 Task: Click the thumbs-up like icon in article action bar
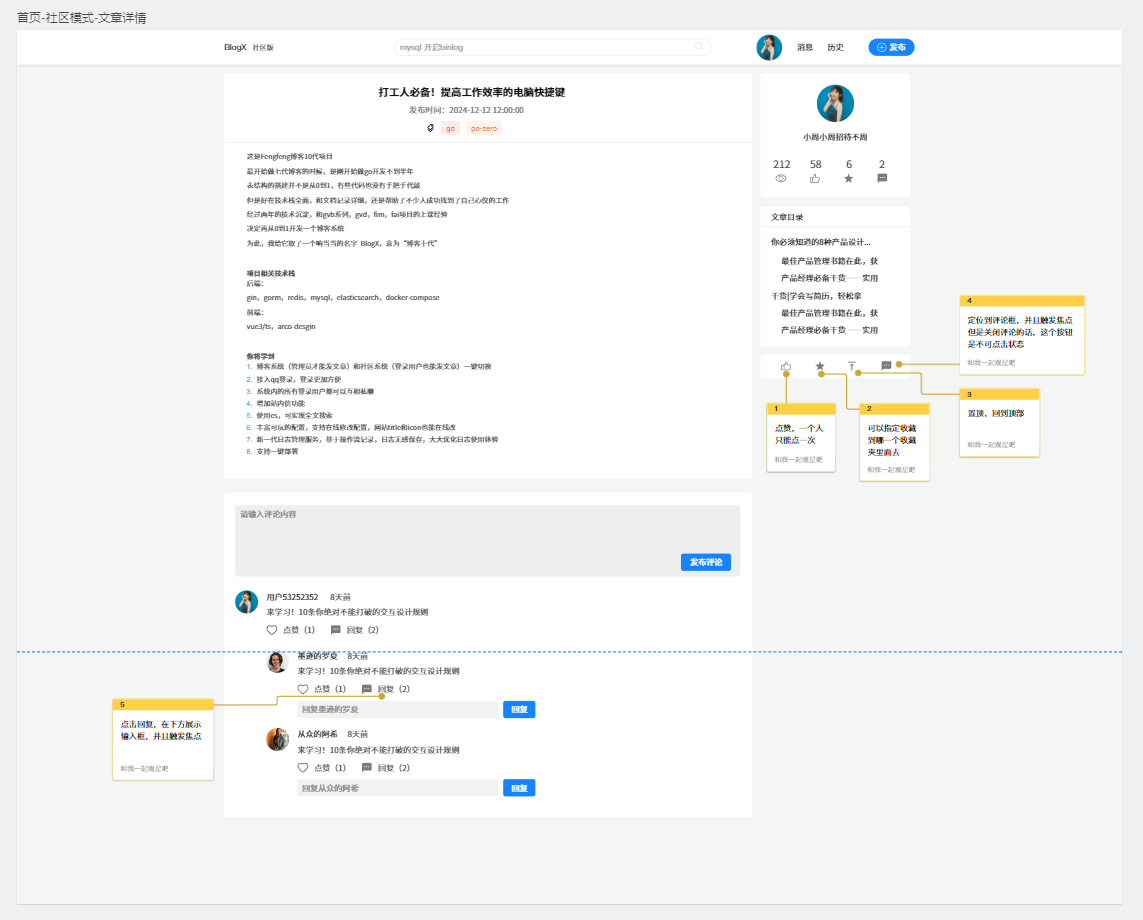[x=786, y=366]
